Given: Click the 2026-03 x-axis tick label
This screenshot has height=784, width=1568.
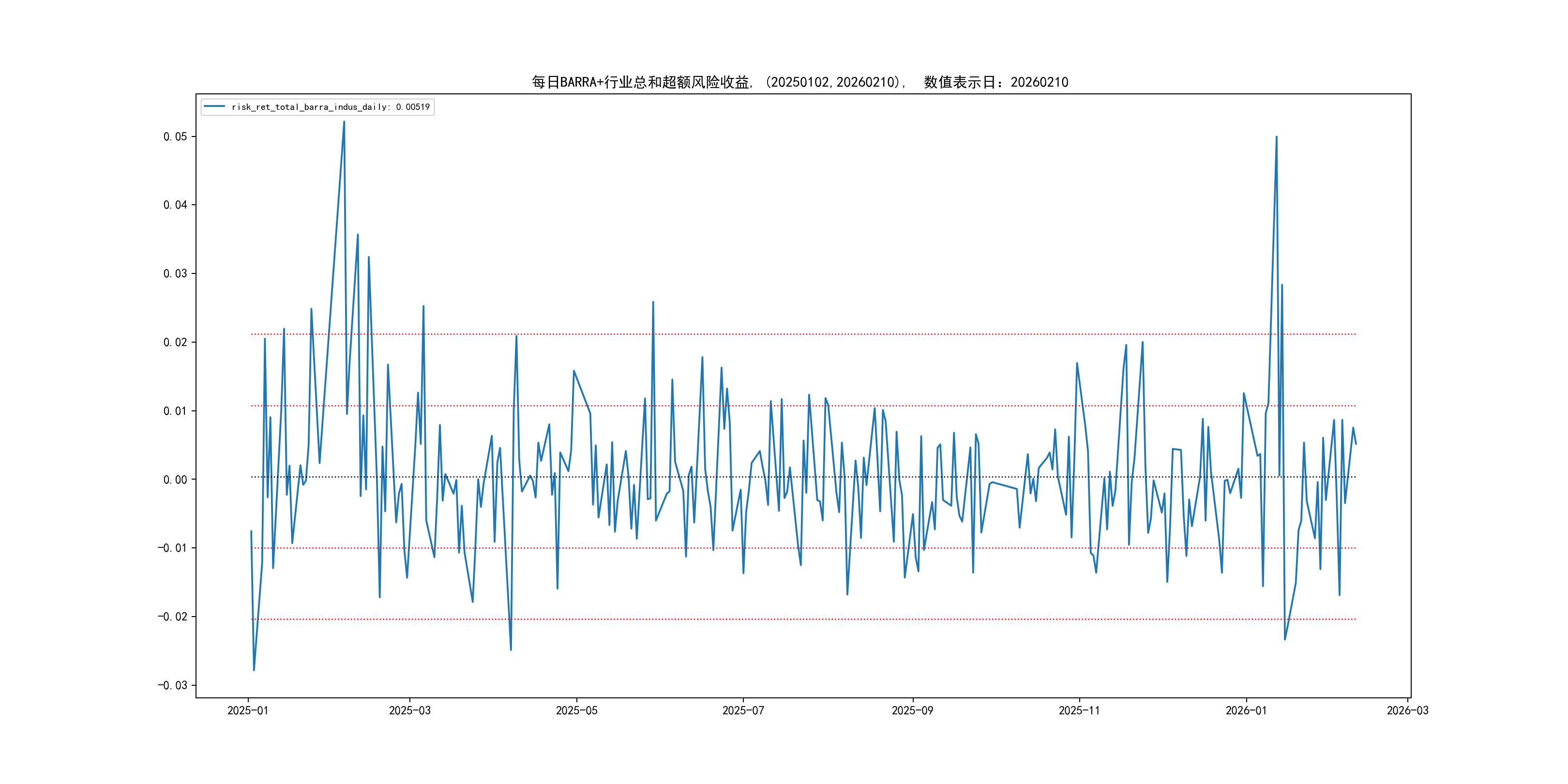Looking at the screenshot, I should (1407, 710).
